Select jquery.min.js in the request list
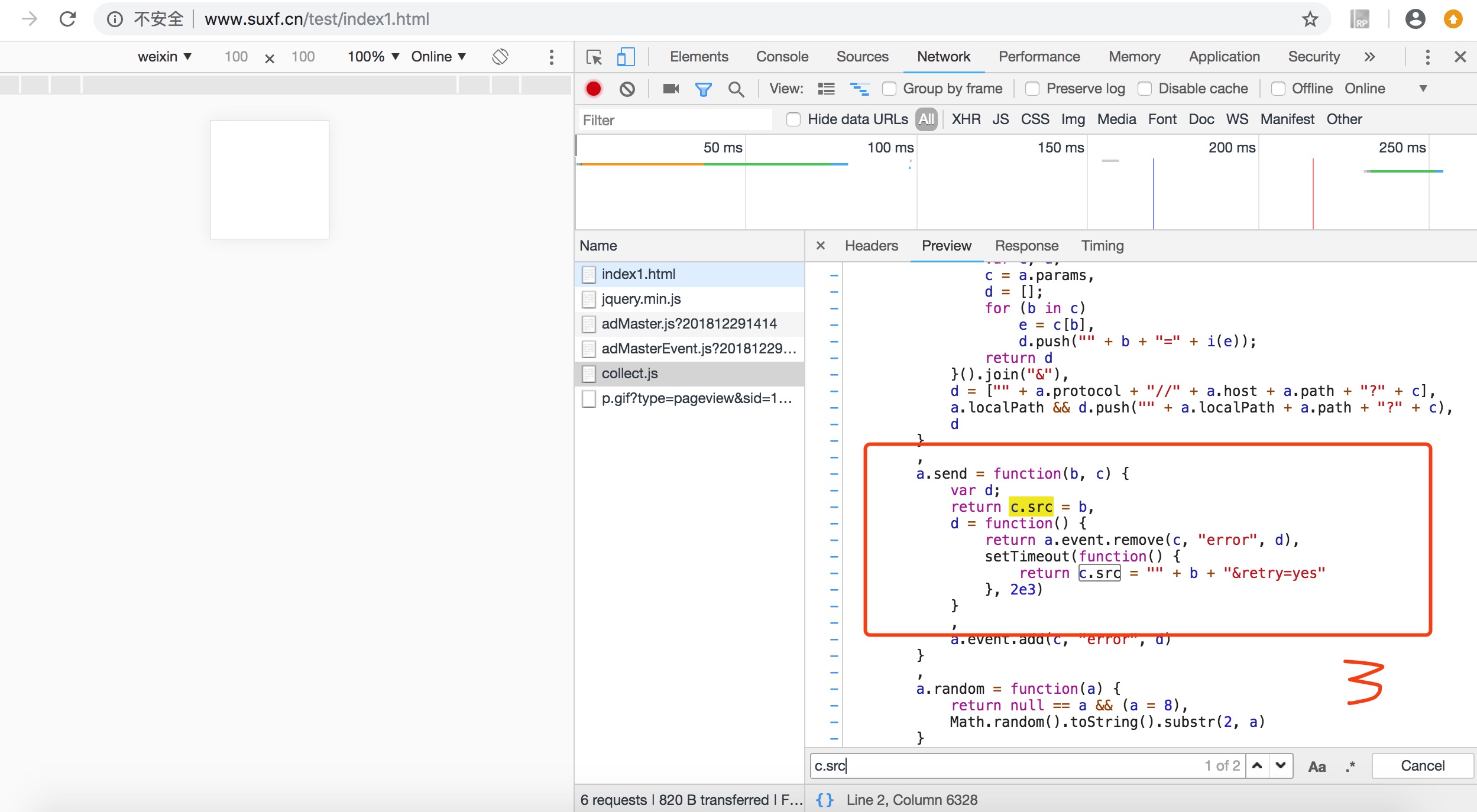1477x812 pixels. [641, 299]
